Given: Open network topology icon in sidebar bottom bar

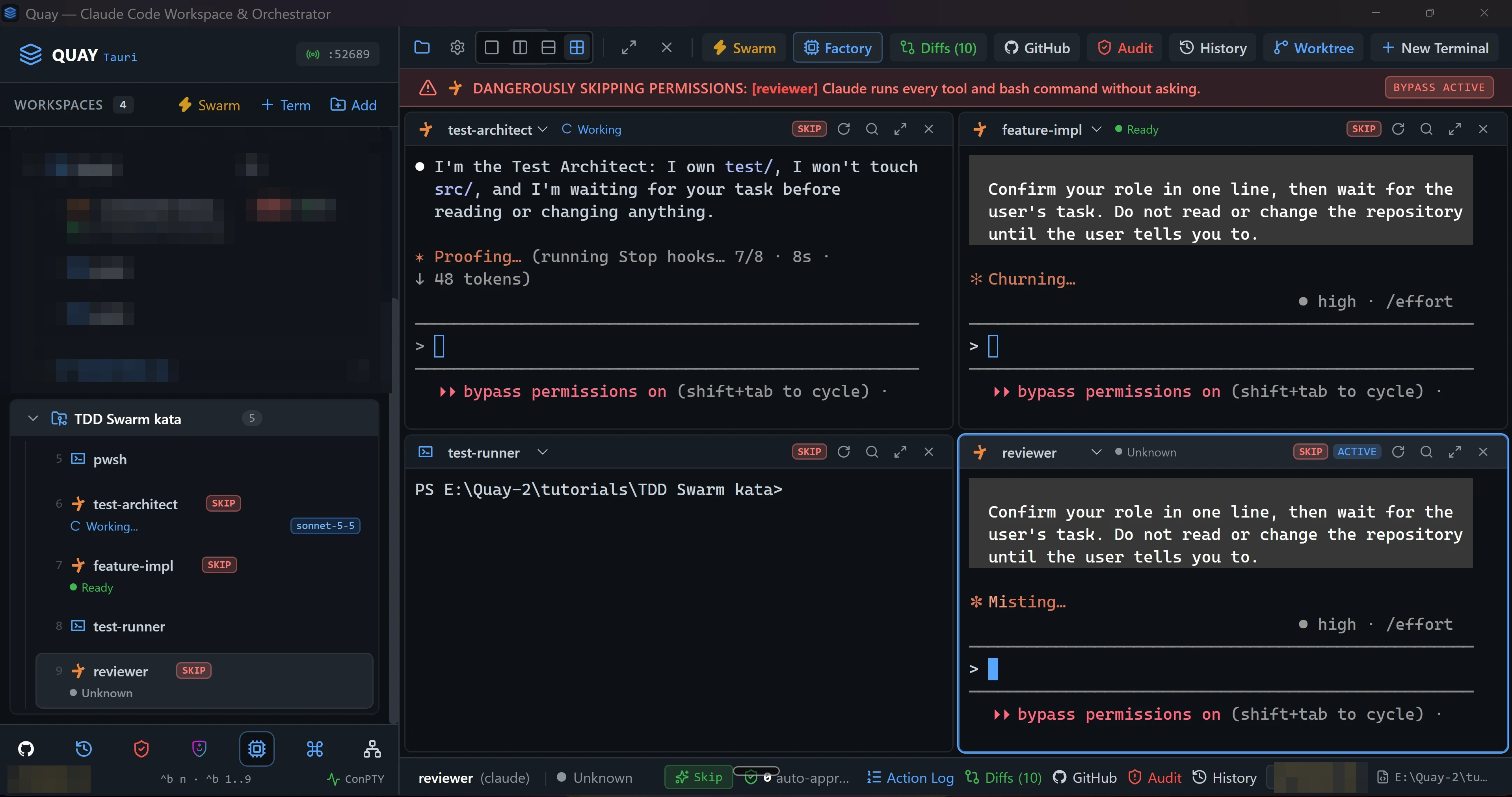Looking at the screenshot, I should click(372, 748).
